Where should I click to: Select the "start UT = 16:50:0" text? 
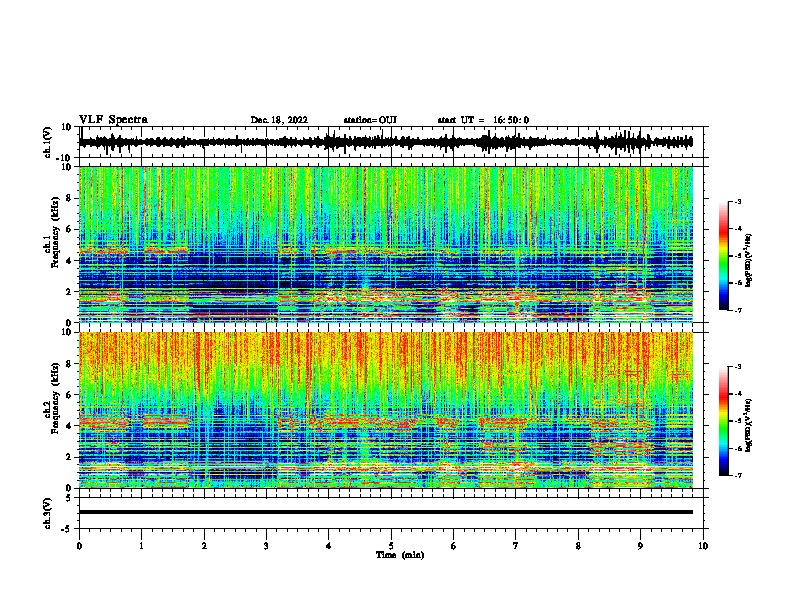click(483, 120)
